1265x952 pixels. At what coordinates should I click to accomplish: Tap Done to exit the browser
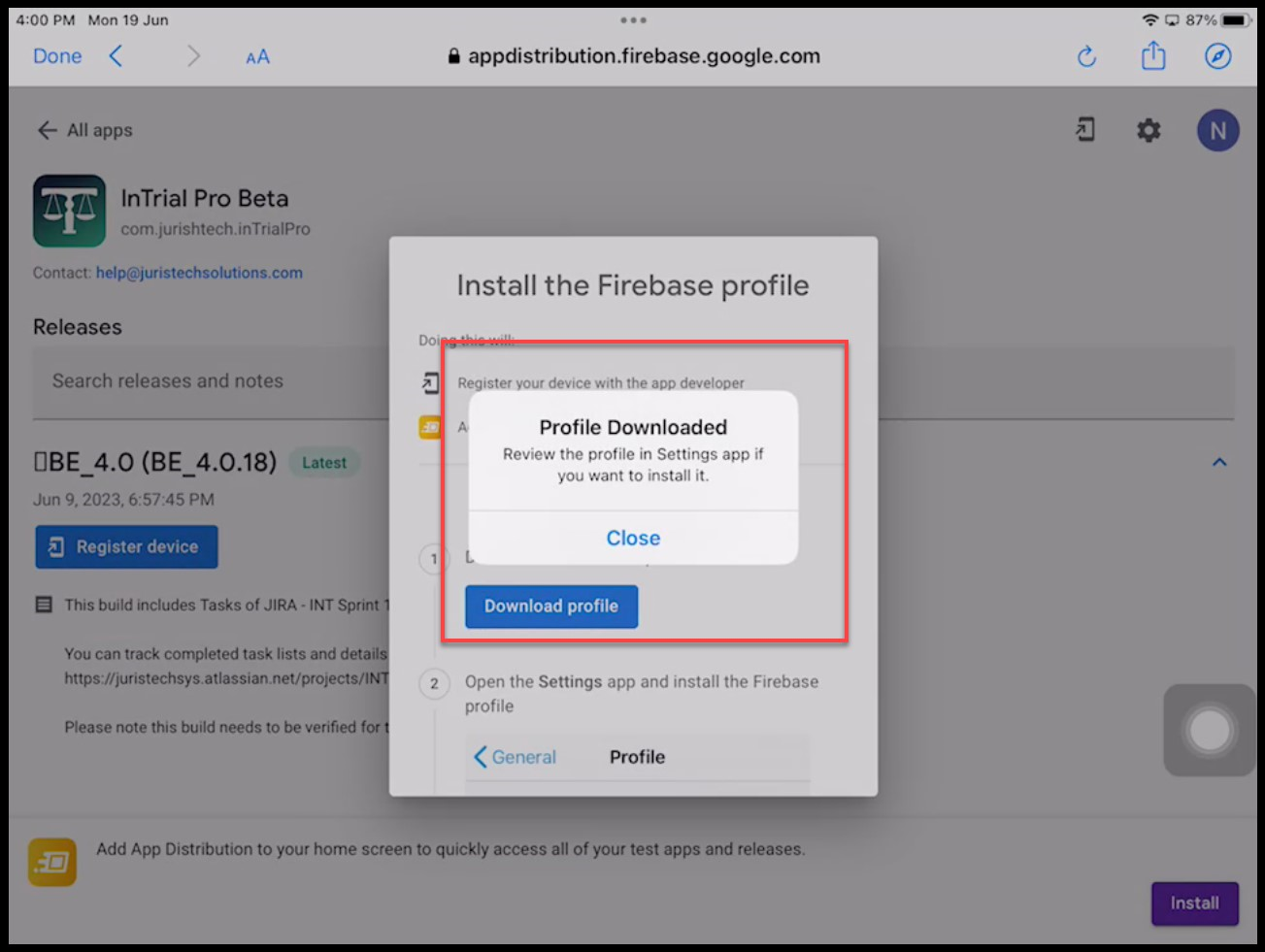[x=57, y=56]
